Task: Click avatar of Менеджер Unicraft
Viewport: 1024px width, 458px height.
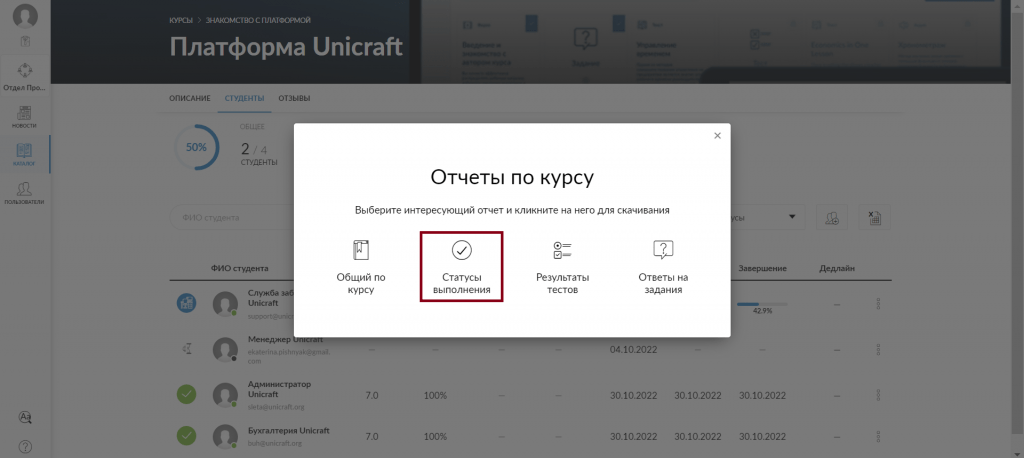Action: coord(225,350)
